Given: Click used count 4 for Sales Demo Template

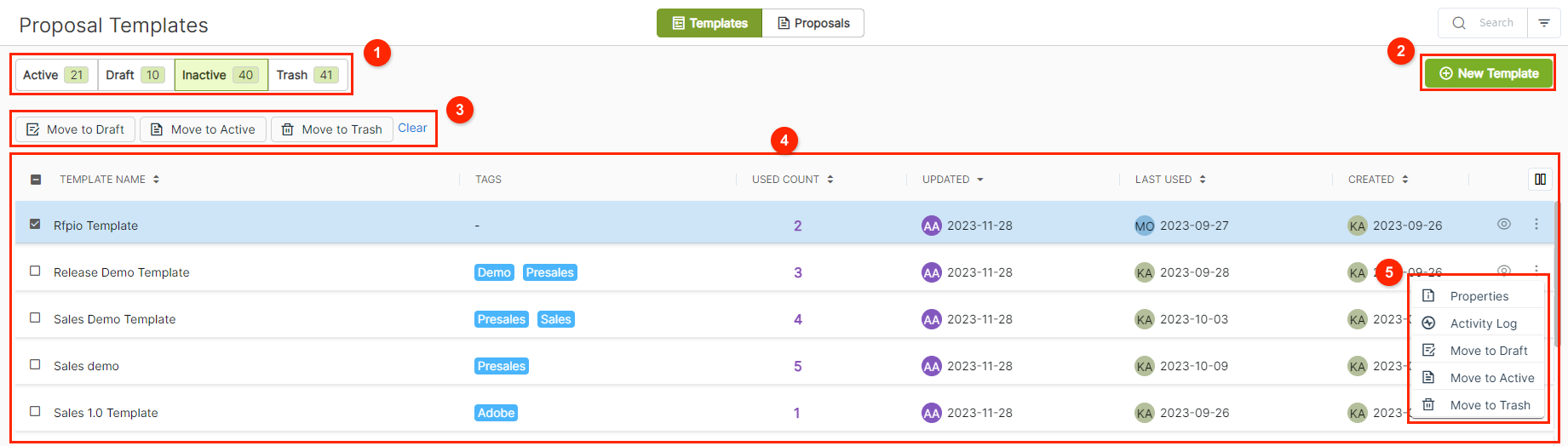Looking at the screenshot, I should tap(798, 319).
